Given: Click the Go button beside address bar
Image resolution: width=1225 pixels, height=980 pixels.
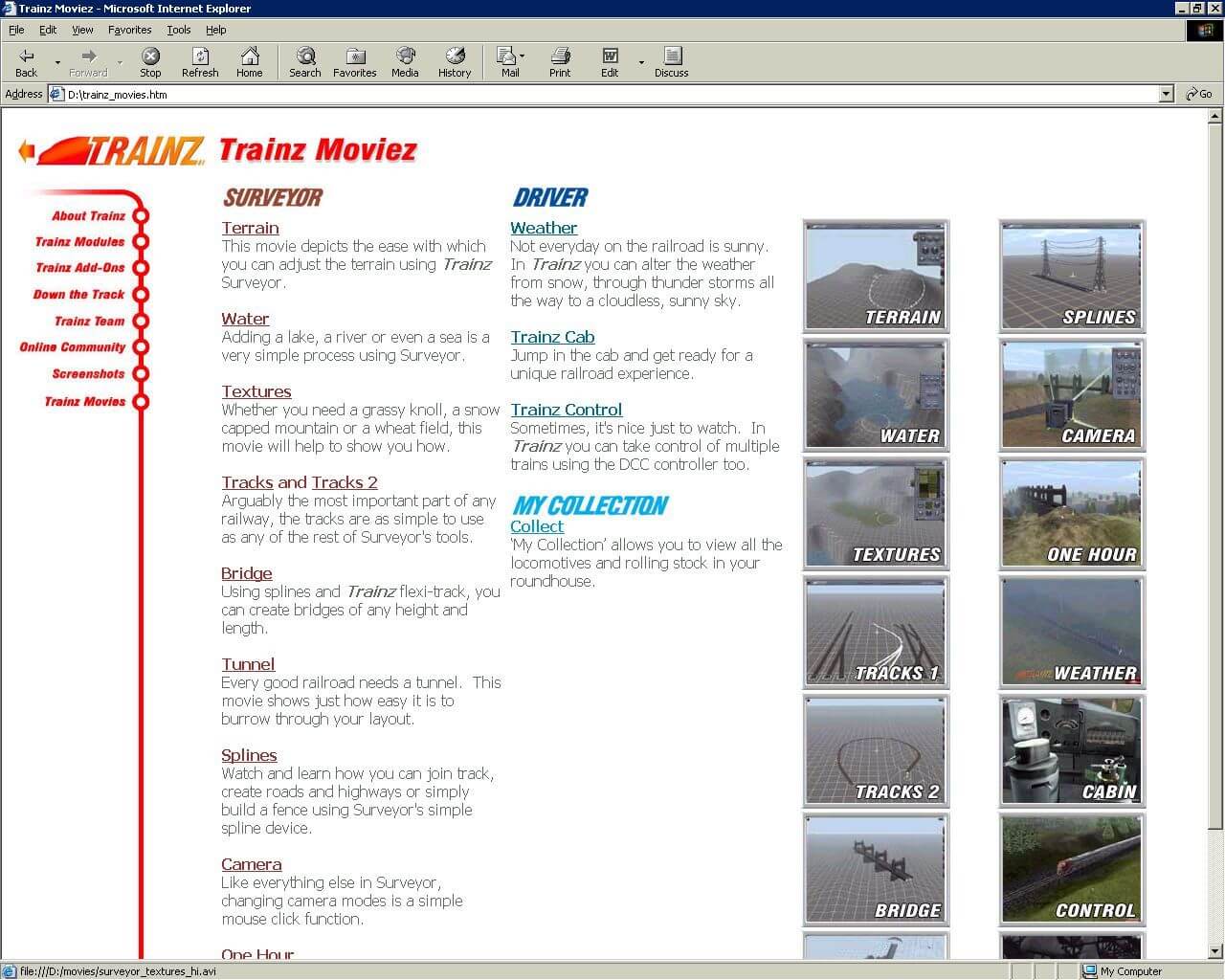Looking at the screenshot, I should tap(1198, 94).
